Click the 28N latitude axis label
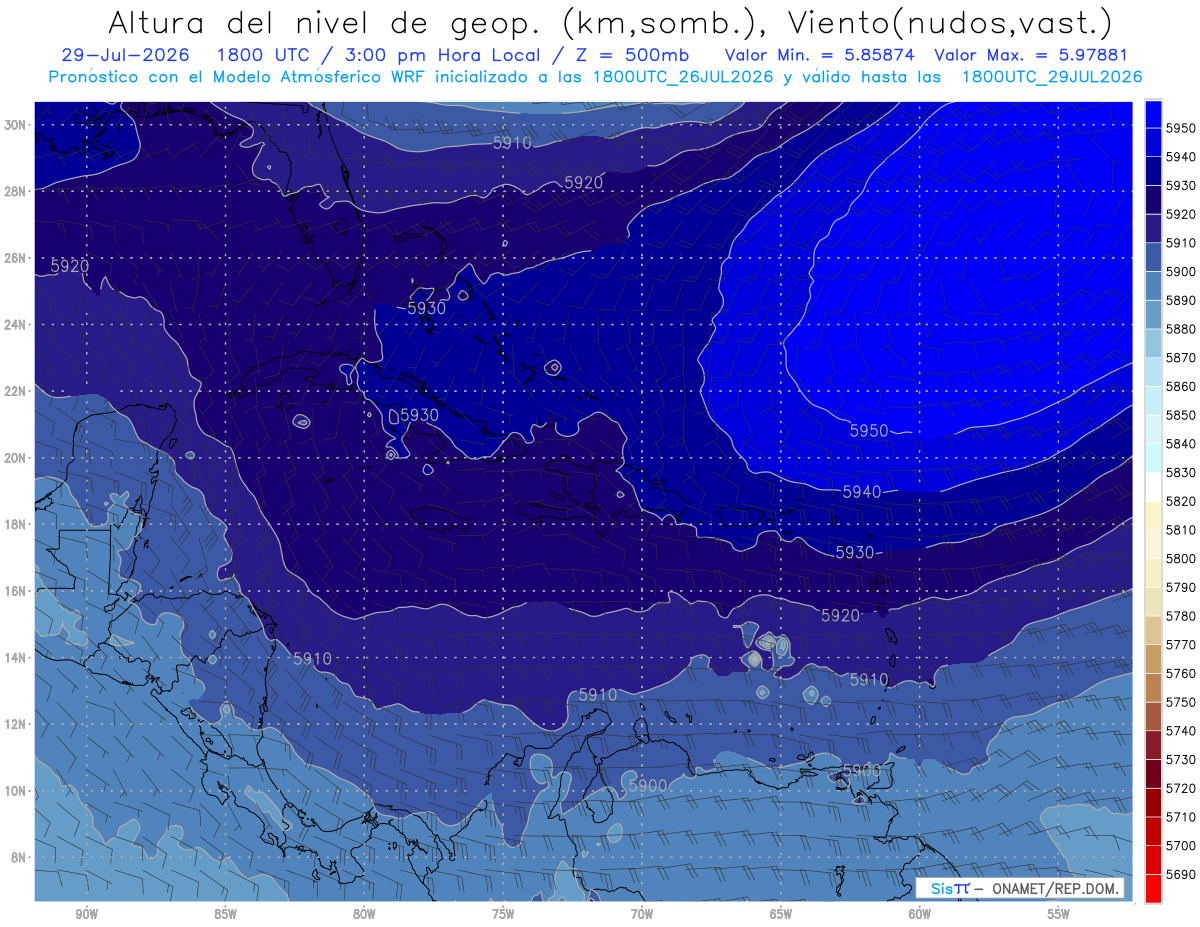 click(15, 191)
